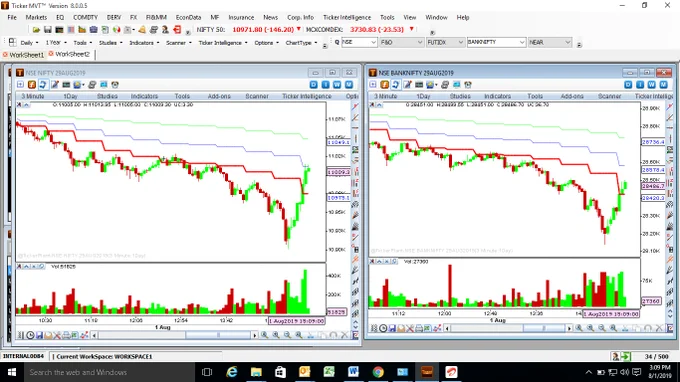680x382 pixels.
Task: Click 1Day in NIFTY chart menu
Action: pyautogui.click(x=70, y=96)
